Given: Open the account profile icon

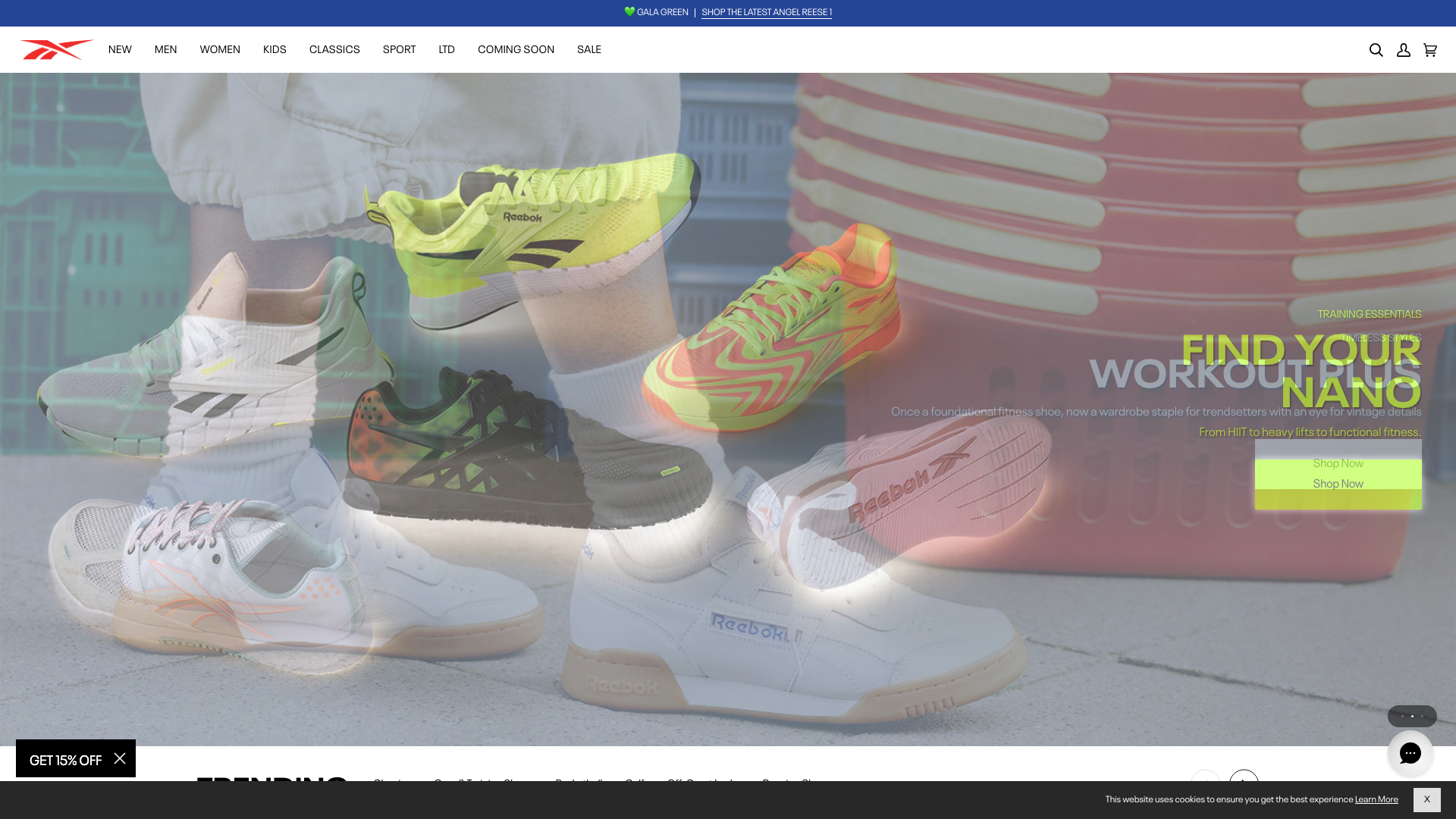Looking at the screenshot, I should click(x=1403, y=50).
